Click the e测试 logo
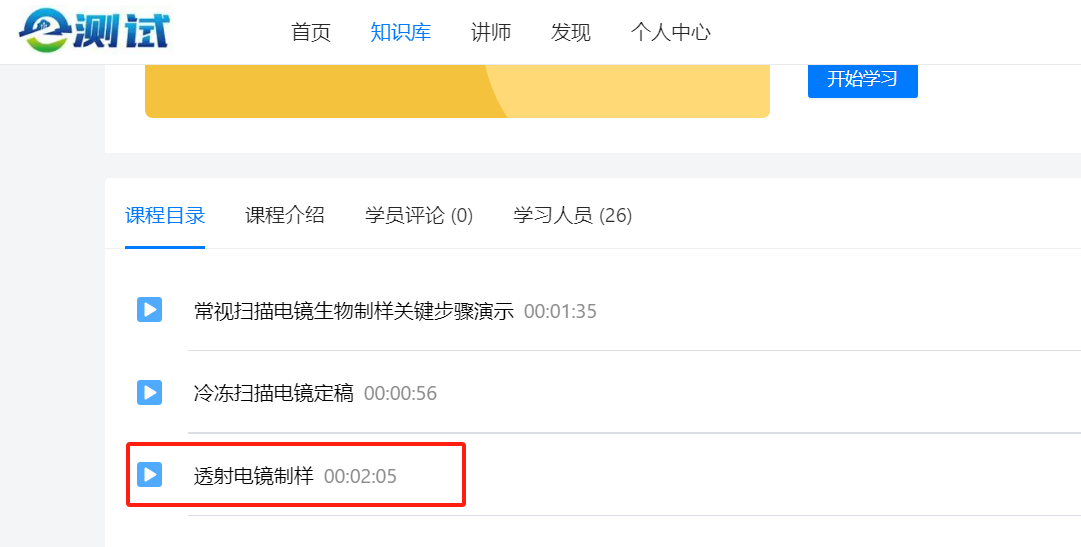Screen dimensions: 1081x547 94,31
